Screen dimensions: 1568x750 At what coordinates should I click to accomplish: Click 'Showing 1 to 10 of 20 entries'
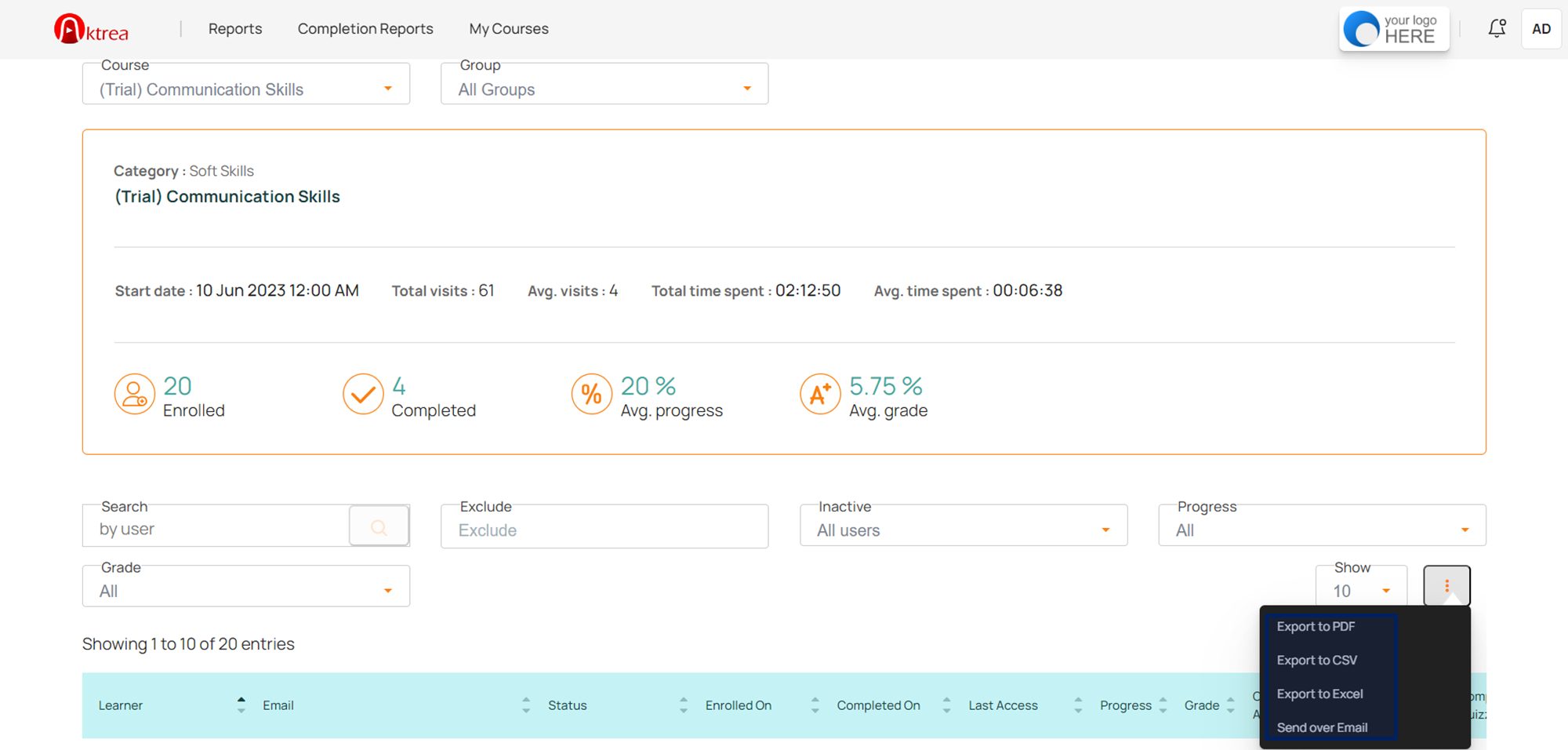(x=188, y=644)
